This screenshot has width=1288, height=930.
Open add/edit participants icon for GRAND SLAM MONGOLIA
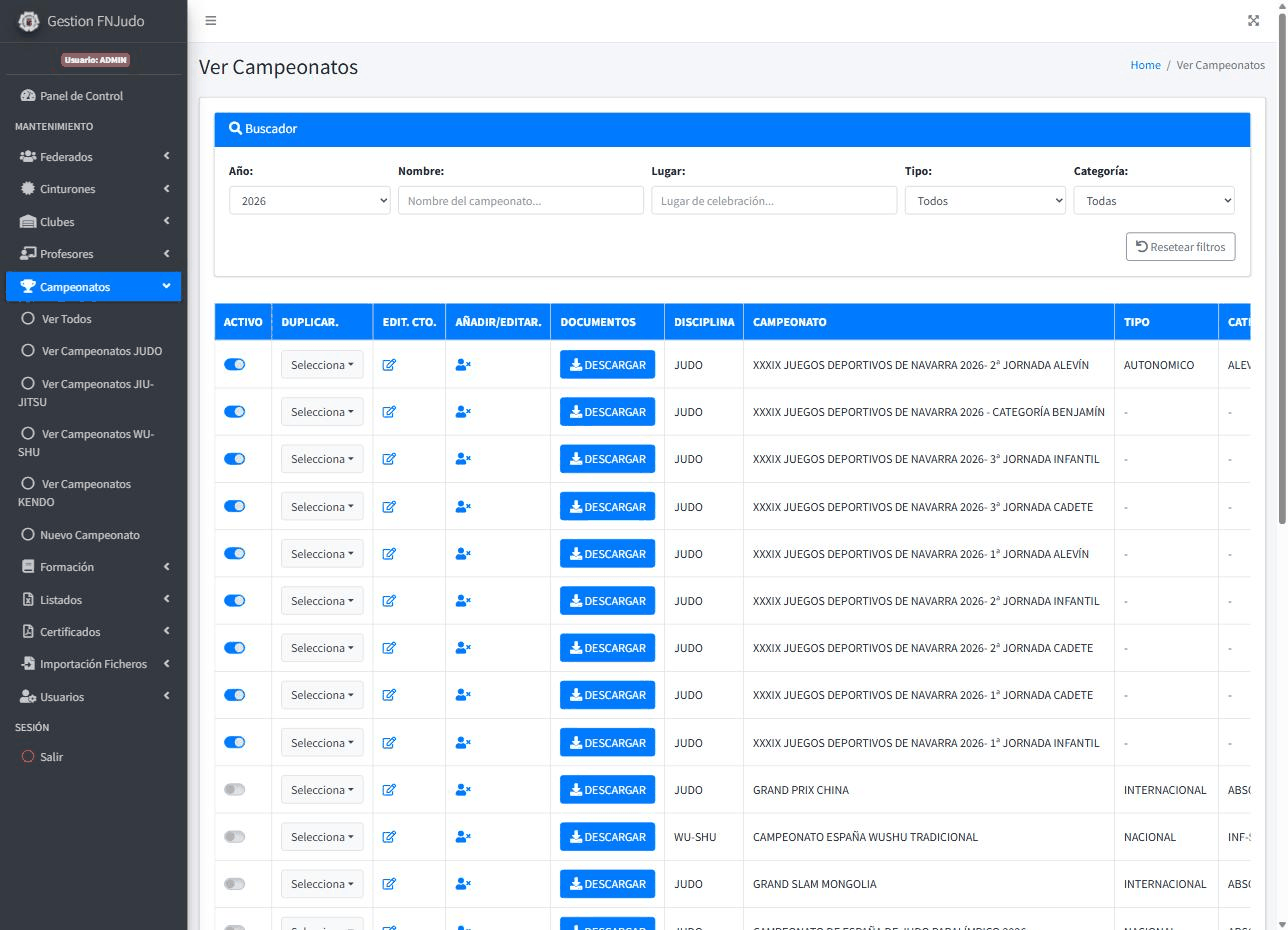point(463,884)
